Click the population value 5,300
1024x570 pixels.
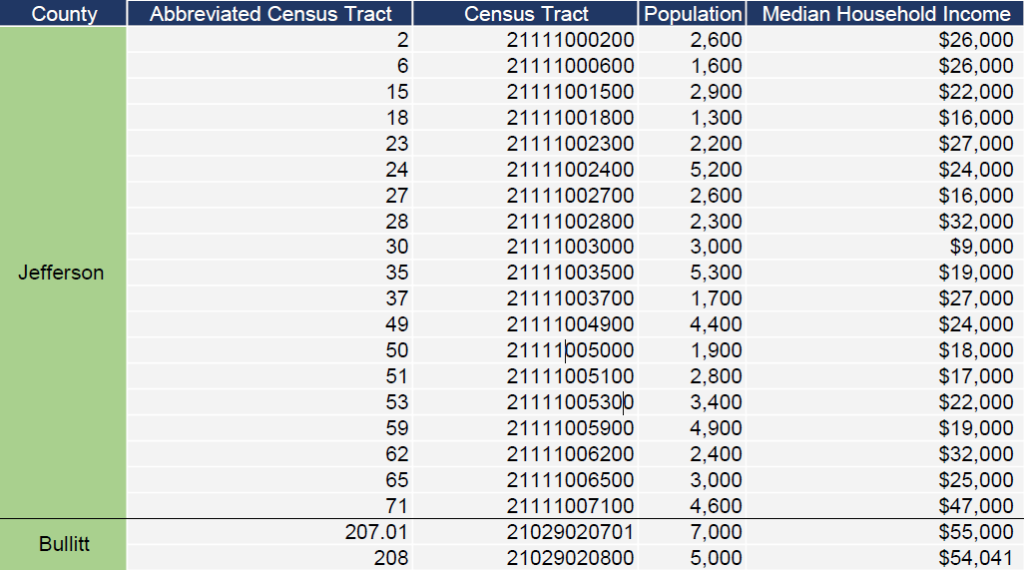click(716, 272)
